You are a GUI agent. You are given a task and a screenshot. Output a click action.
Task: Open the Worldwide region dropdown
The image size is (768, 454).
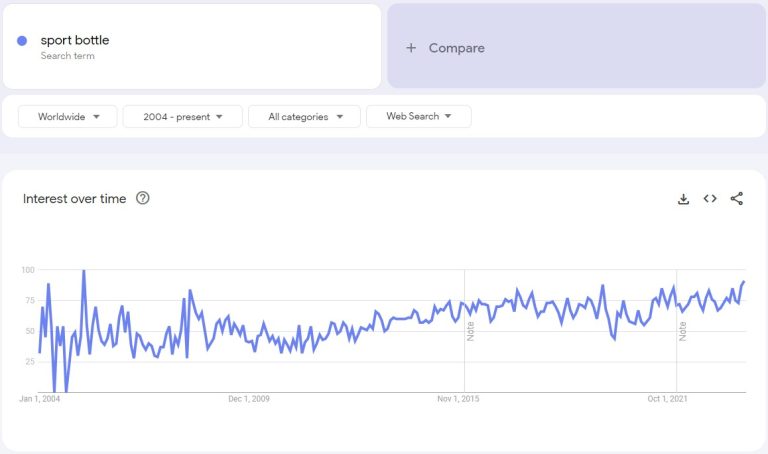coord(68,117)
